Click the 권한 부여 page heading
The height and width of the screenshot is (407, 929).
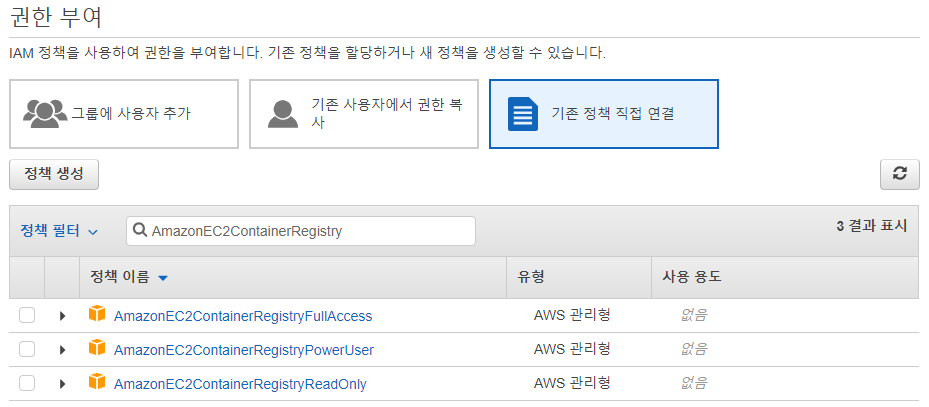click(56, 18)
